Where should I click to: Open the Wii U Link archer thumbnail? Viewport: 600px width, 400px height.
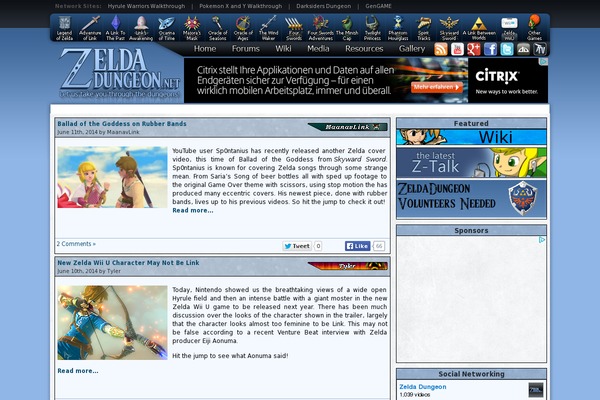[x=112, y=323]
